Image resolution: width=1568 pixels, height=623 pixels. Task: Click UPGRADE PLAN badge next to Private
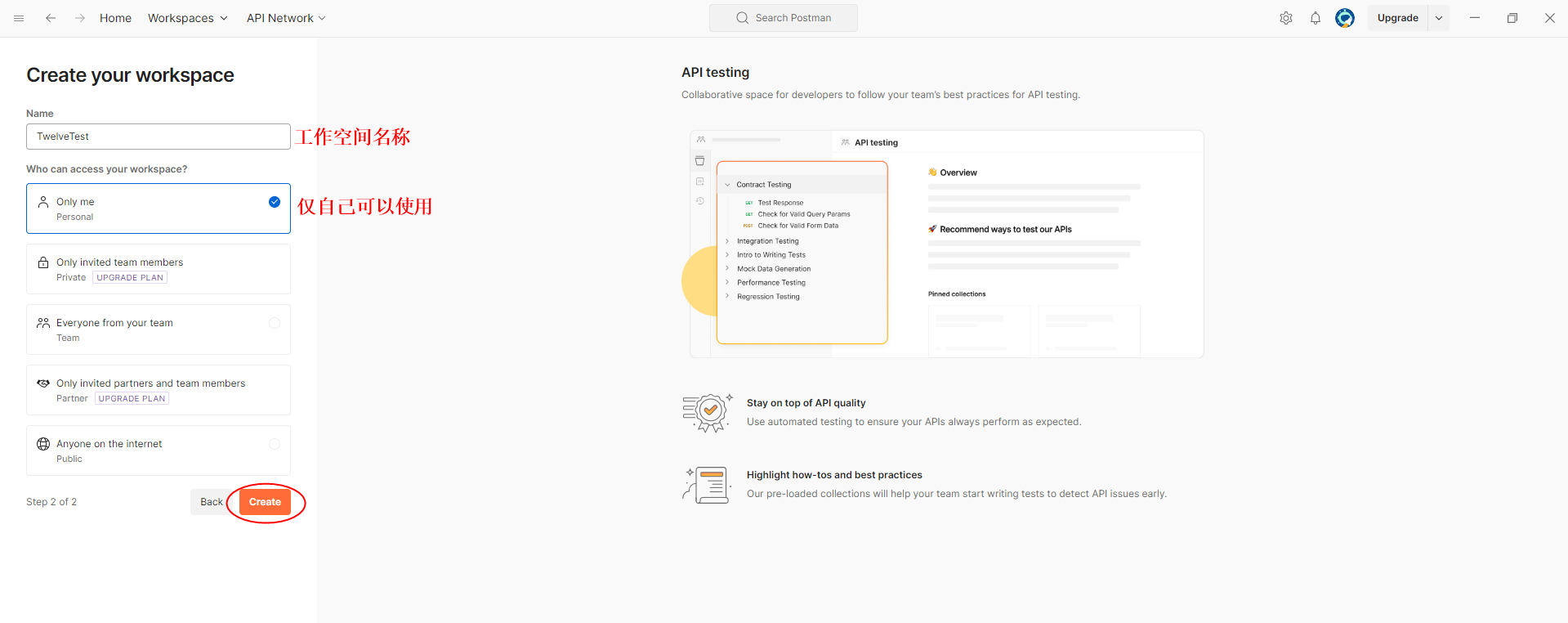pos(130,278)
